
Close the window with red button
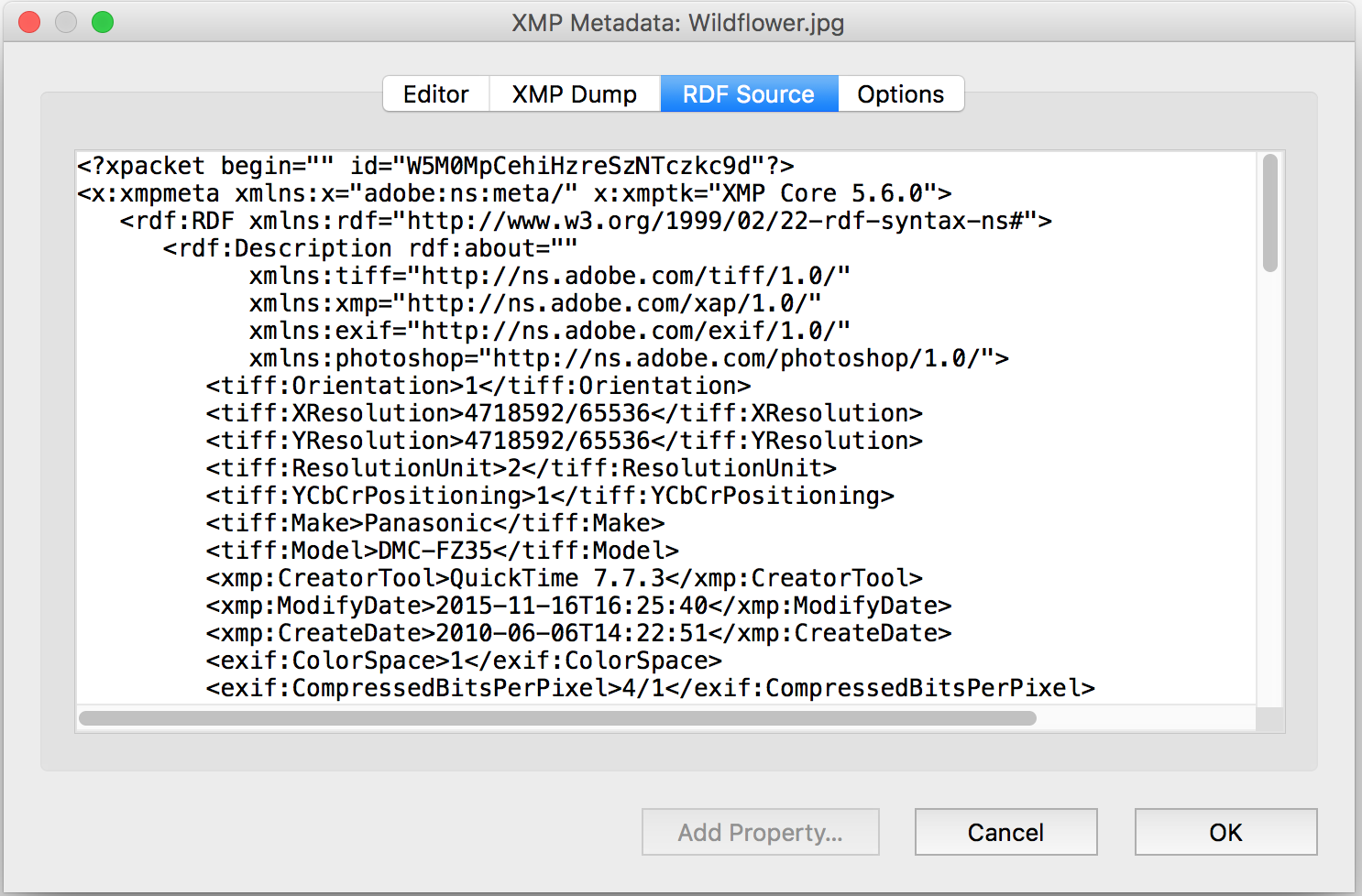[29, 22]
